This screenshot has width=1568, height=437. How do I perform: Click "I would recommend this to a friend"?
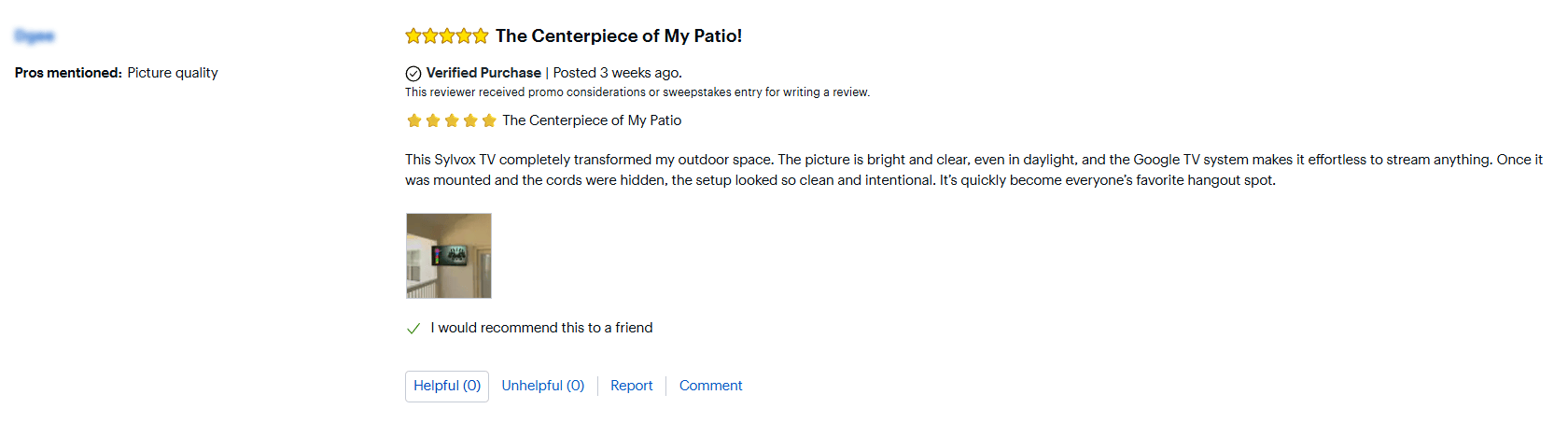click(541, 328)
